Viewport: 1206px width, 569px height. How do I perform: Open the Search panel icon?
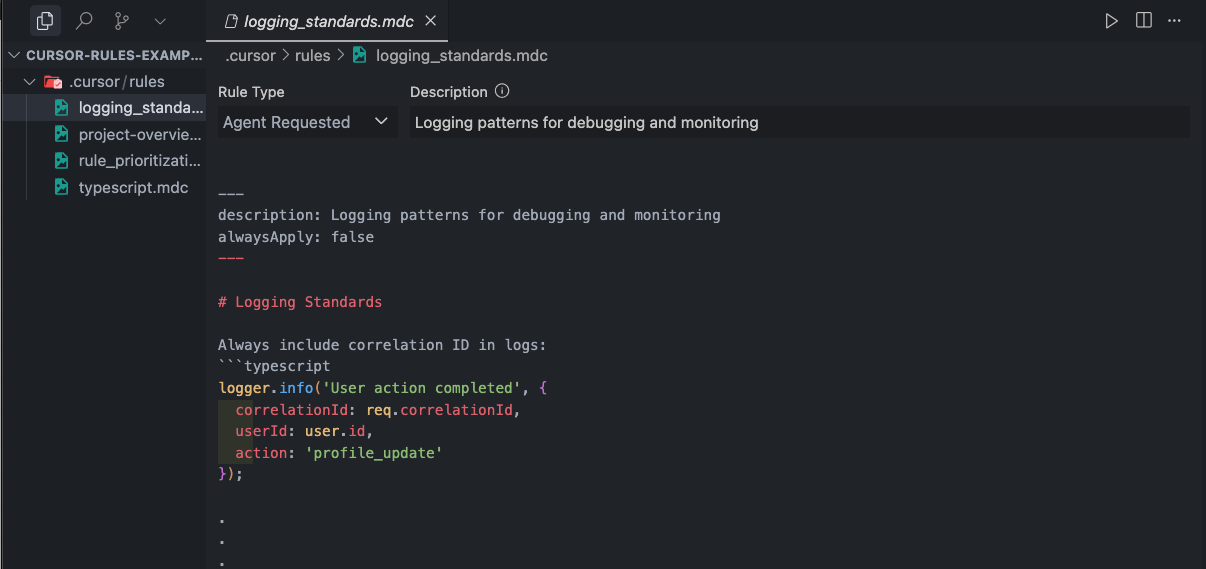click(x=84, y=21)
